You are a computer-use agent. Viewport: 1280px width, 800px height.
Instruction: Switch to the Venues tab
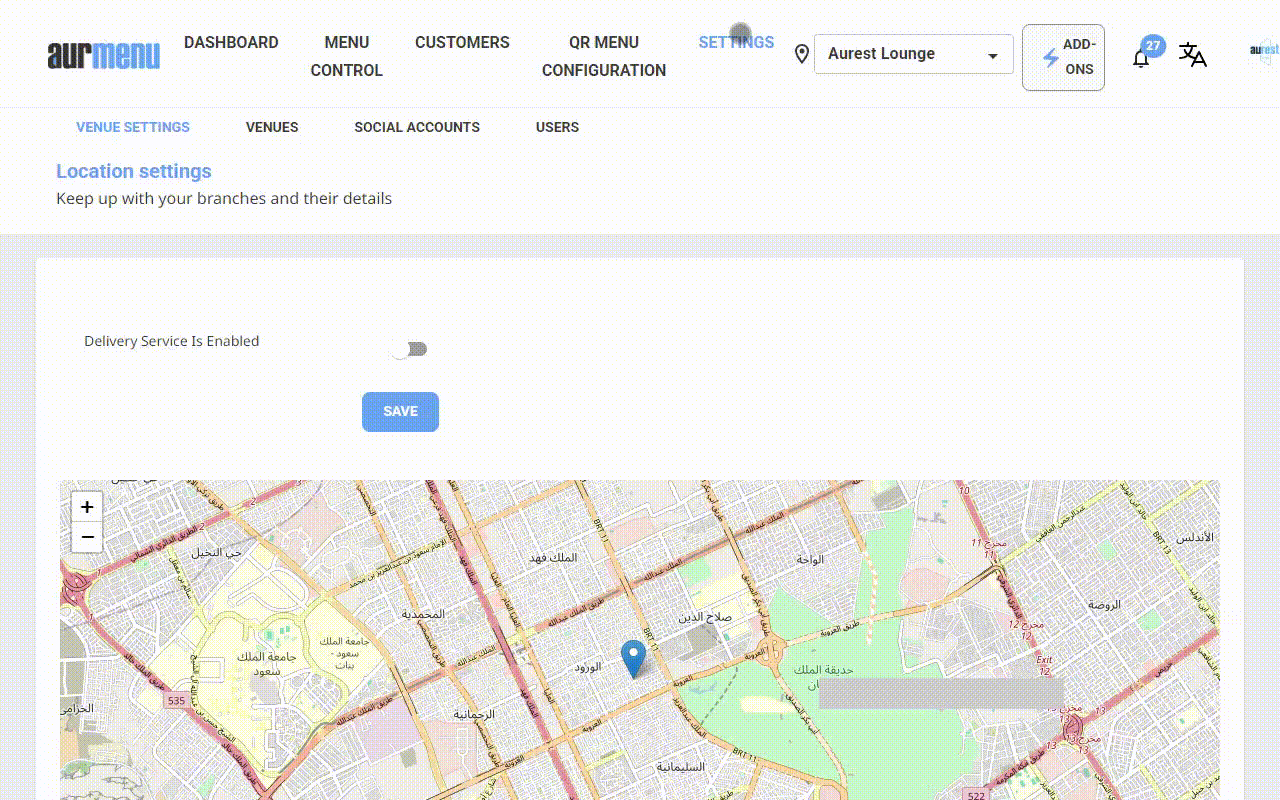[272, 127]
